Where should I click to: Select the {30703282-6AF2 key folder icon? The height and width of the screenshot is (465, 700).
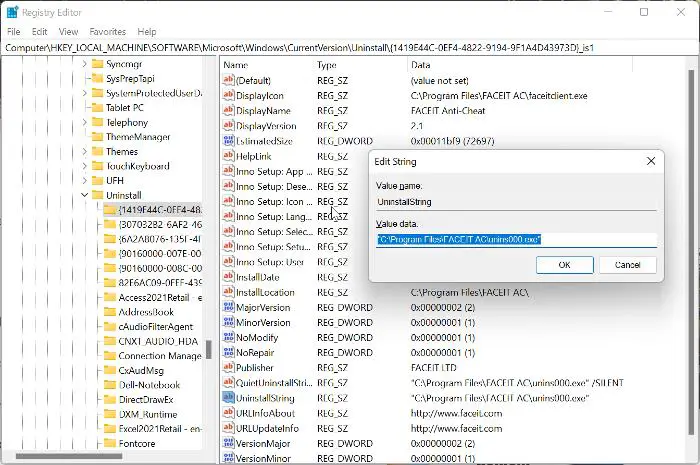coord(110,224)
